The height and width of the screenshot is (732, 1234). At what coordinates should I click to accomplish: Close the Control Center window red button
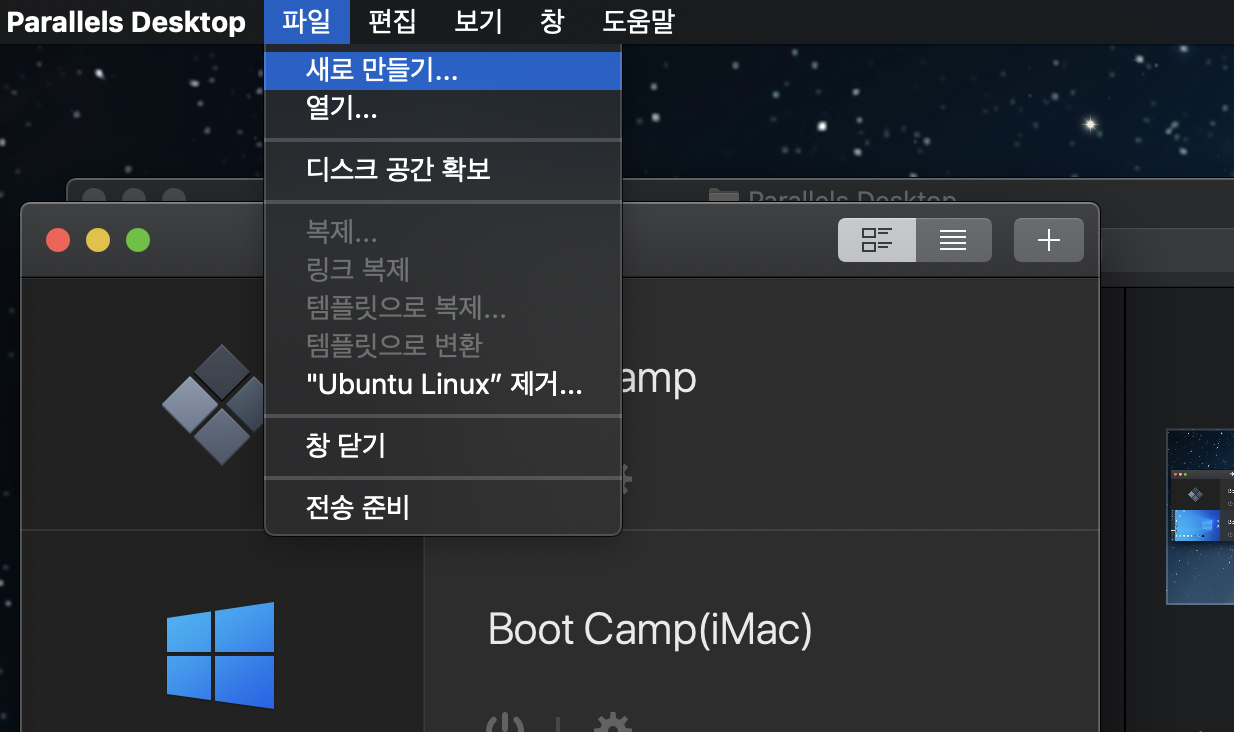click(x=58, y=240)
